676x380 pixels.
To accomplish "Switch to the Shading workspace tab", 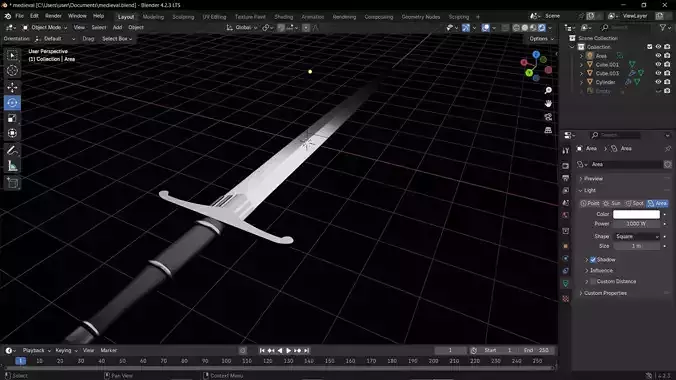I will [283, 17].
